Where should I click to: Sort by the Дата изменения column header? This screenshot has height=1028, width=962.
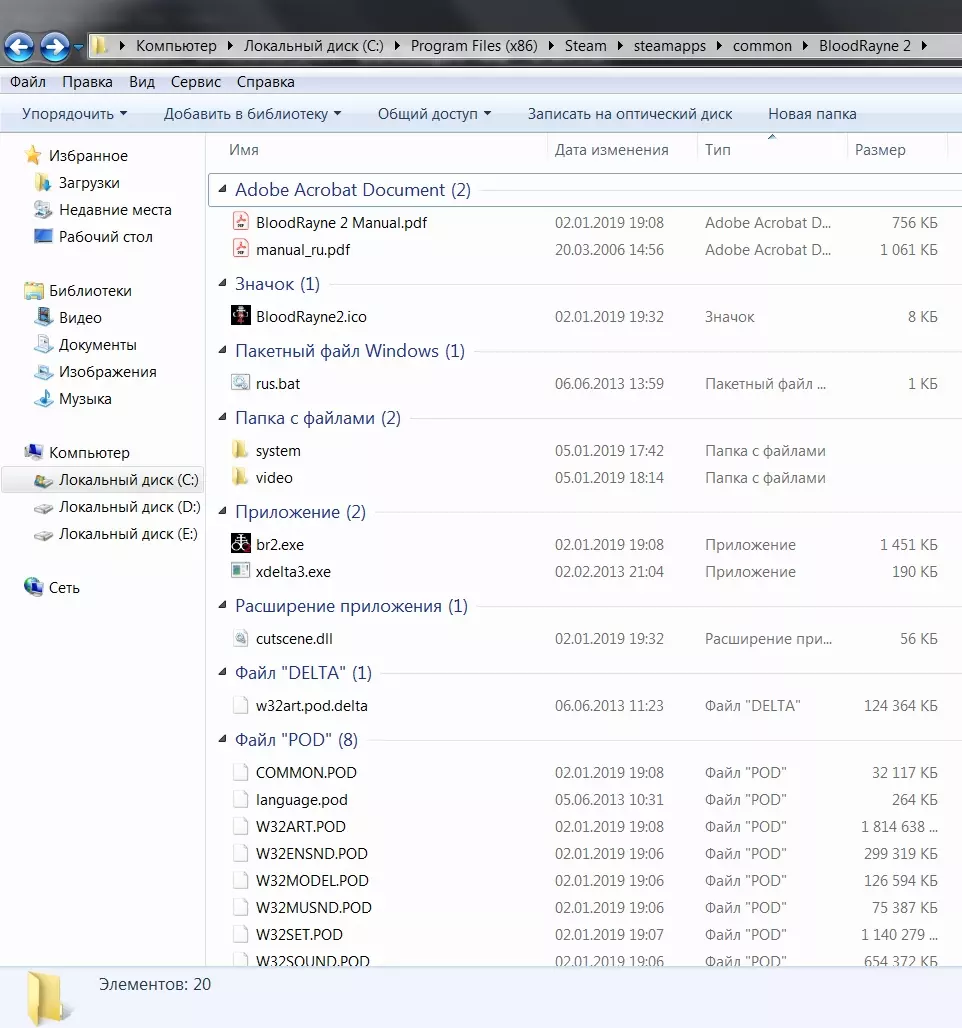click(611, 150)
